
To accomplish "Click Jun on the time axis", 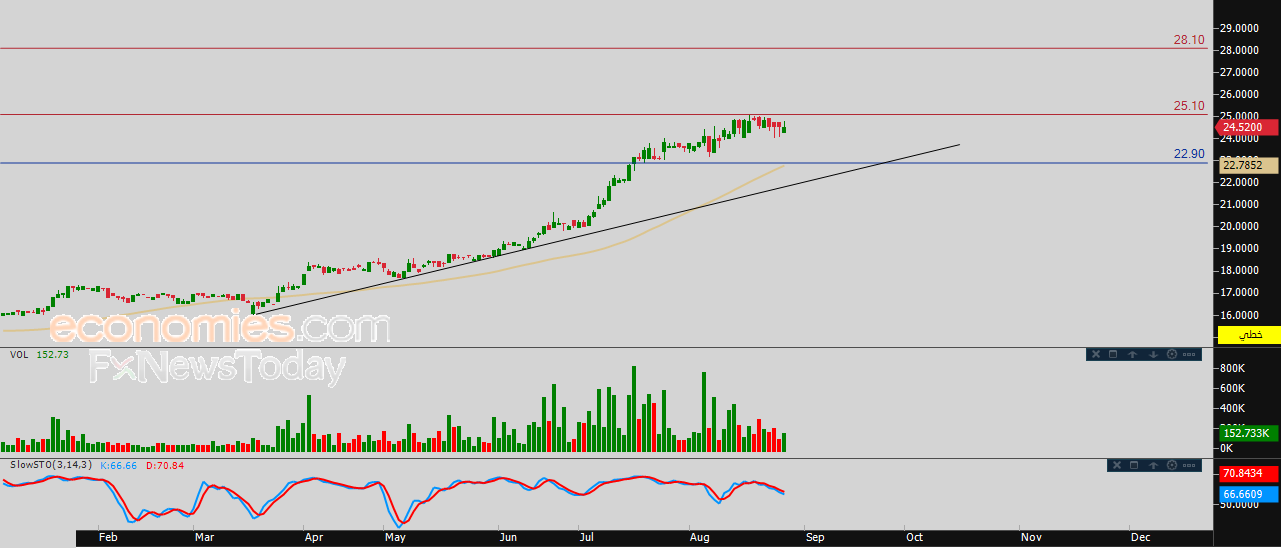I will 508,537.
